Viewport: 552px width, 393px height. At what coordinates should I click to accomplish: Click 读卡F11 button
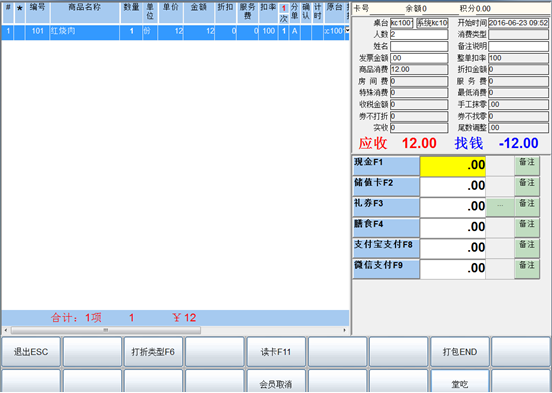point(276,351)
